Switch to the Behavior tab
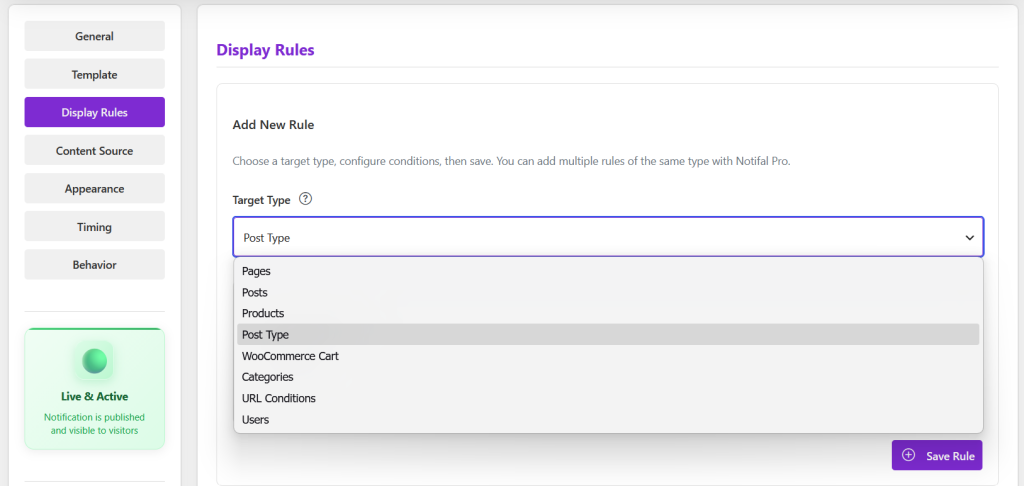 point(95,265)
